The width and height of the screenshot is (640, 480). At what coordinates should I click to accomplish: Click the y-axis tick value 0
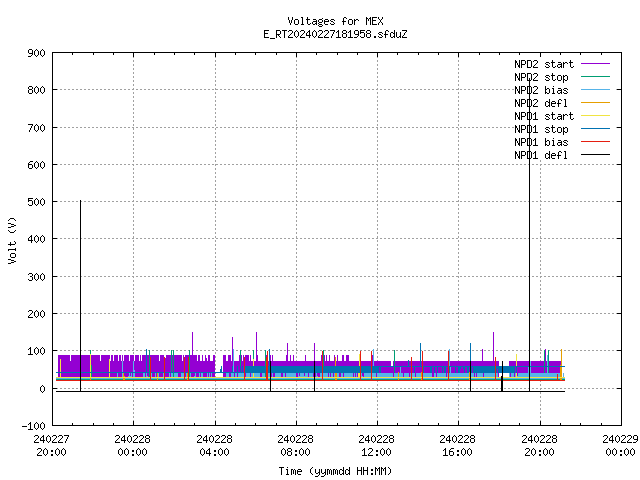click(42, 389)
